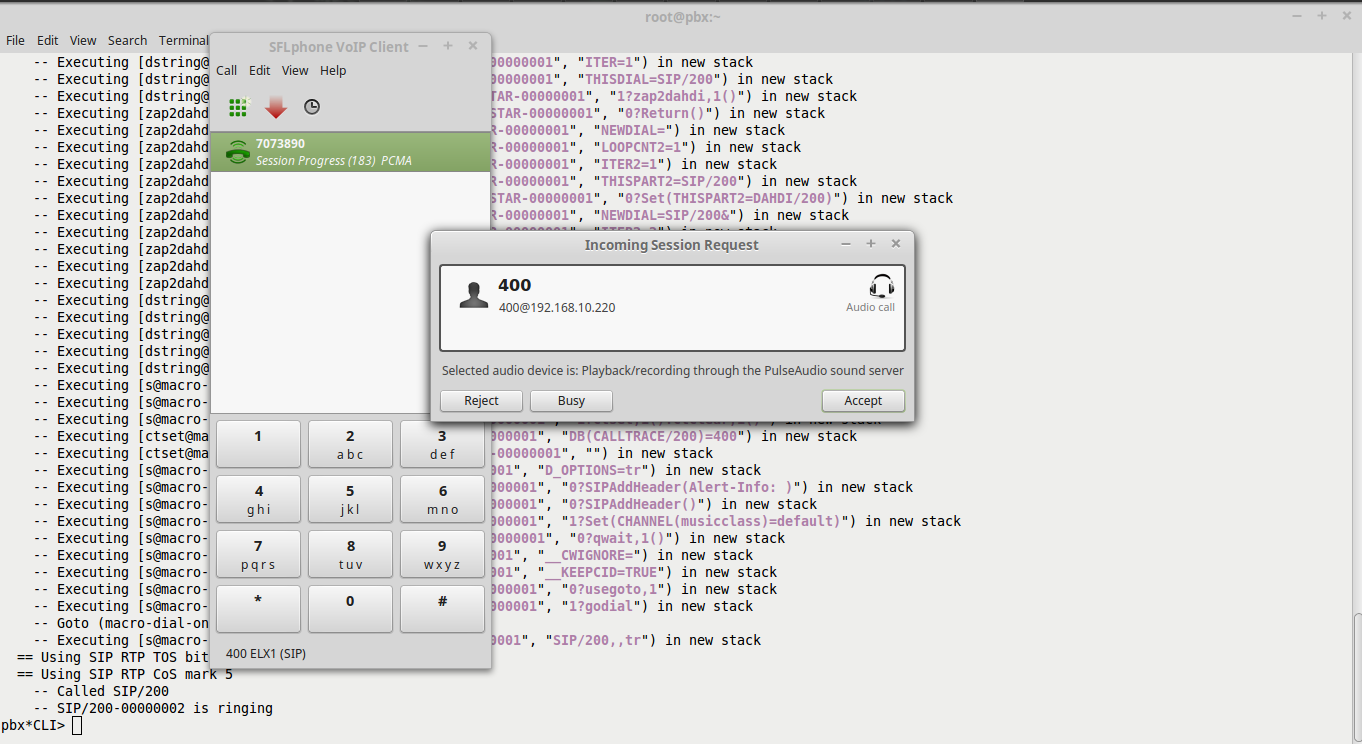
Task: Reject the incoming session request
Action: 481,400
